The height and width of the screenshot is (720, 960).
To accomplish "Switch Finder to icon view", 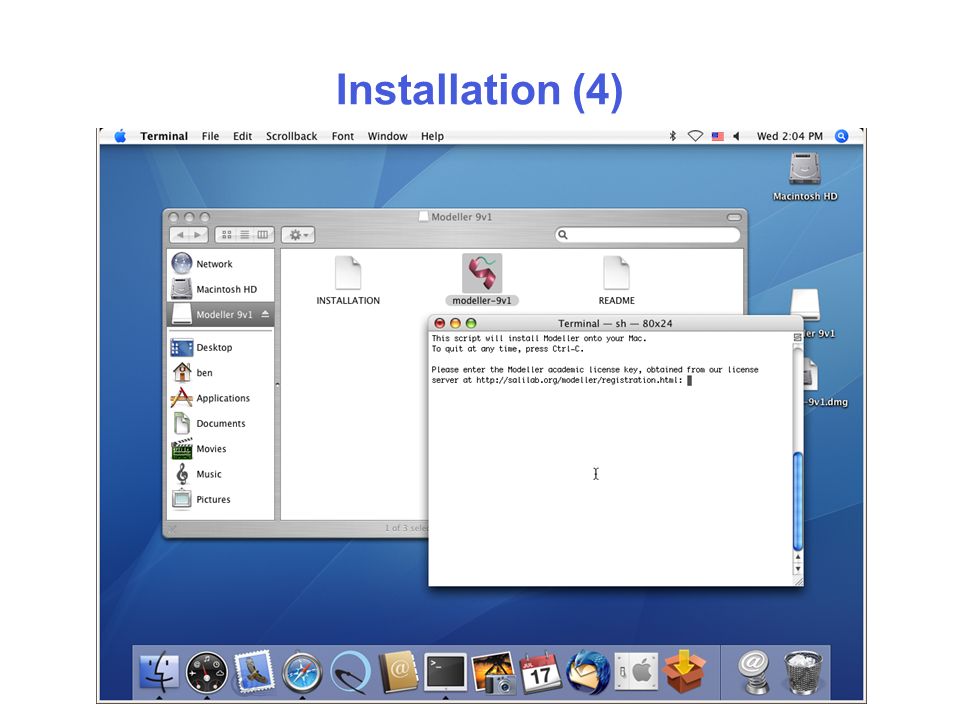I will pyautogui.click(x=227, y=234).
